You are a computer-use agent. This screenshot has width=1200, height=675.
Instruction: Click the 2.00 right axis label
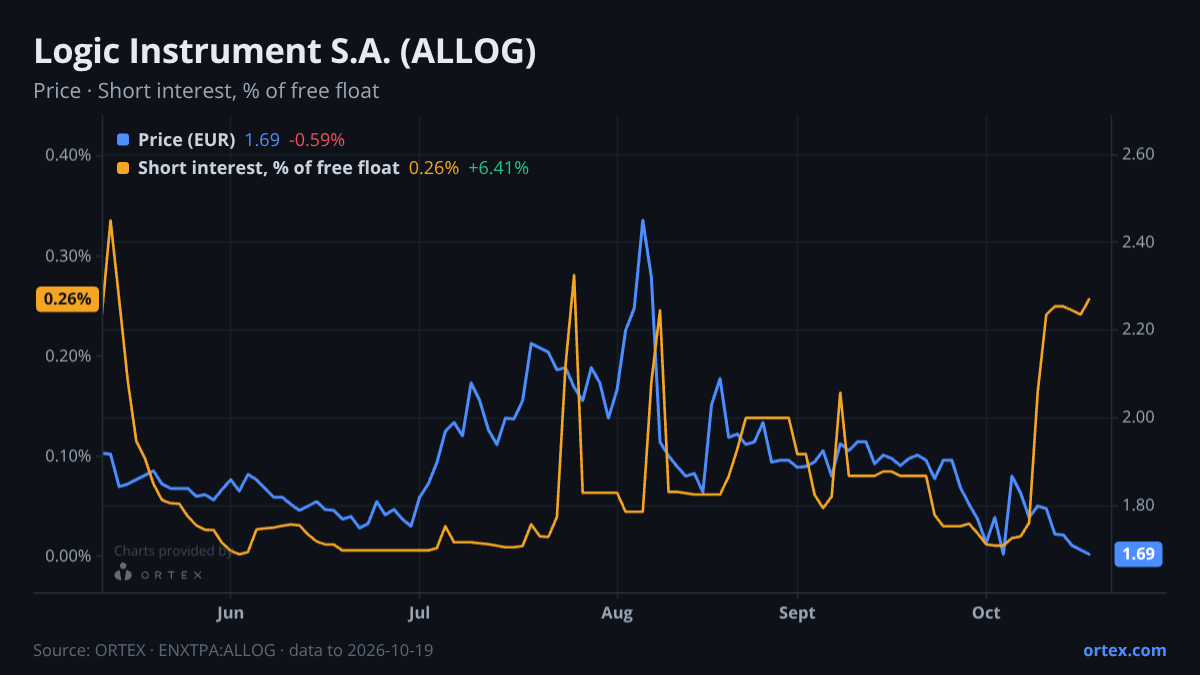(x=1139, y=417)
